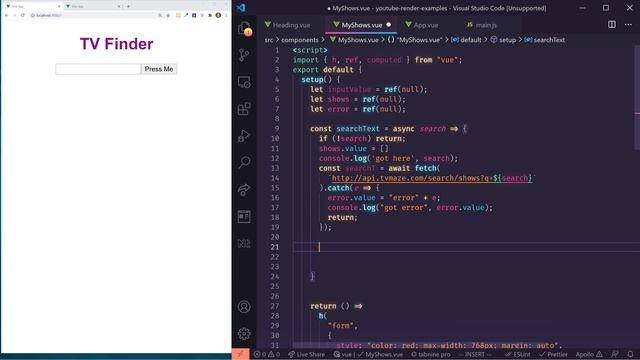This screenshot has width=640, height=360.
Task: Click the ESLint status item
Action: (x=518, y=354)
